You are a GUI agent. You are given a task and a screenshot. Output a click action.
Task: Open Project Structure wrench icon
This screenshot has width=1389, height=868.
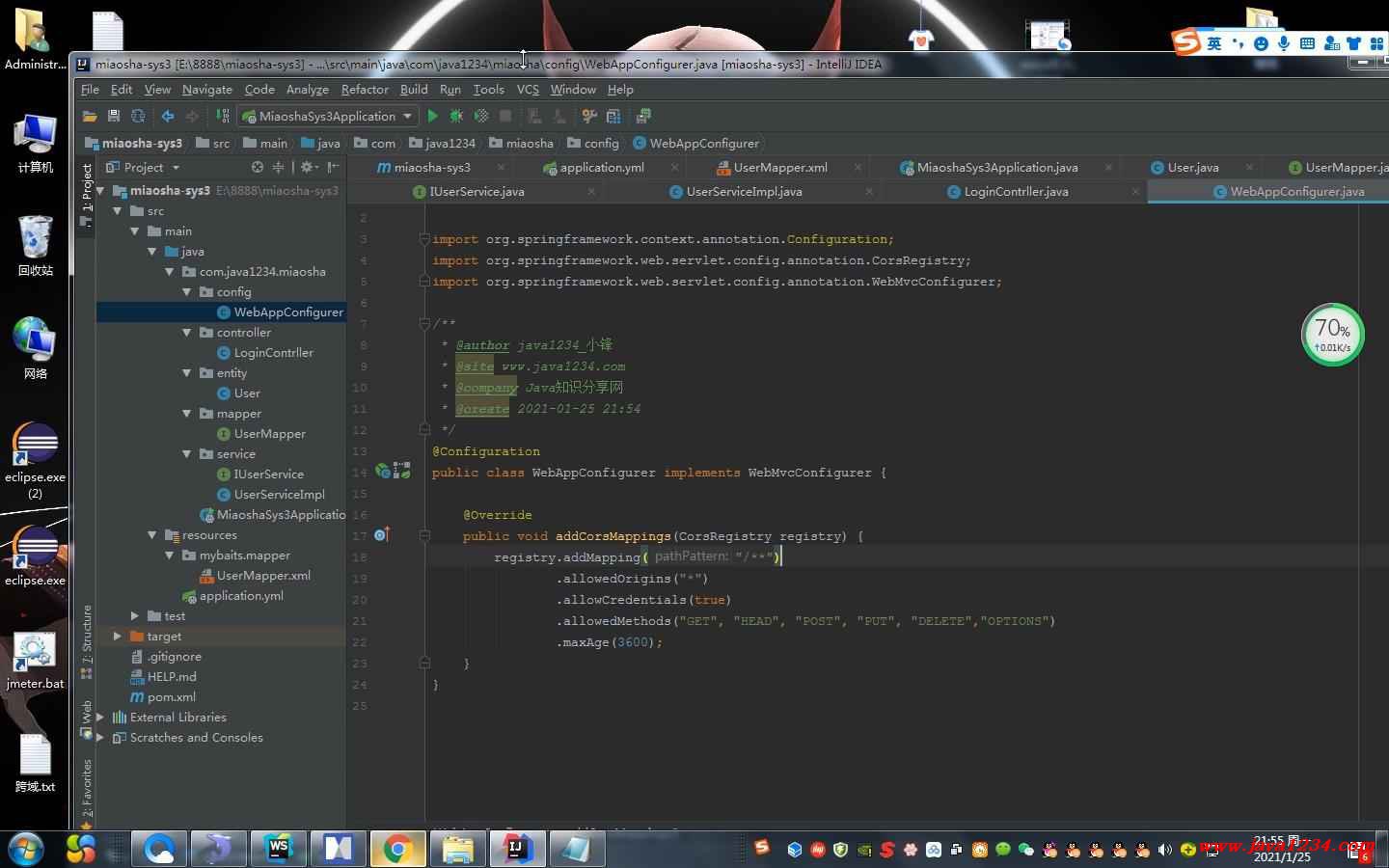589,116
